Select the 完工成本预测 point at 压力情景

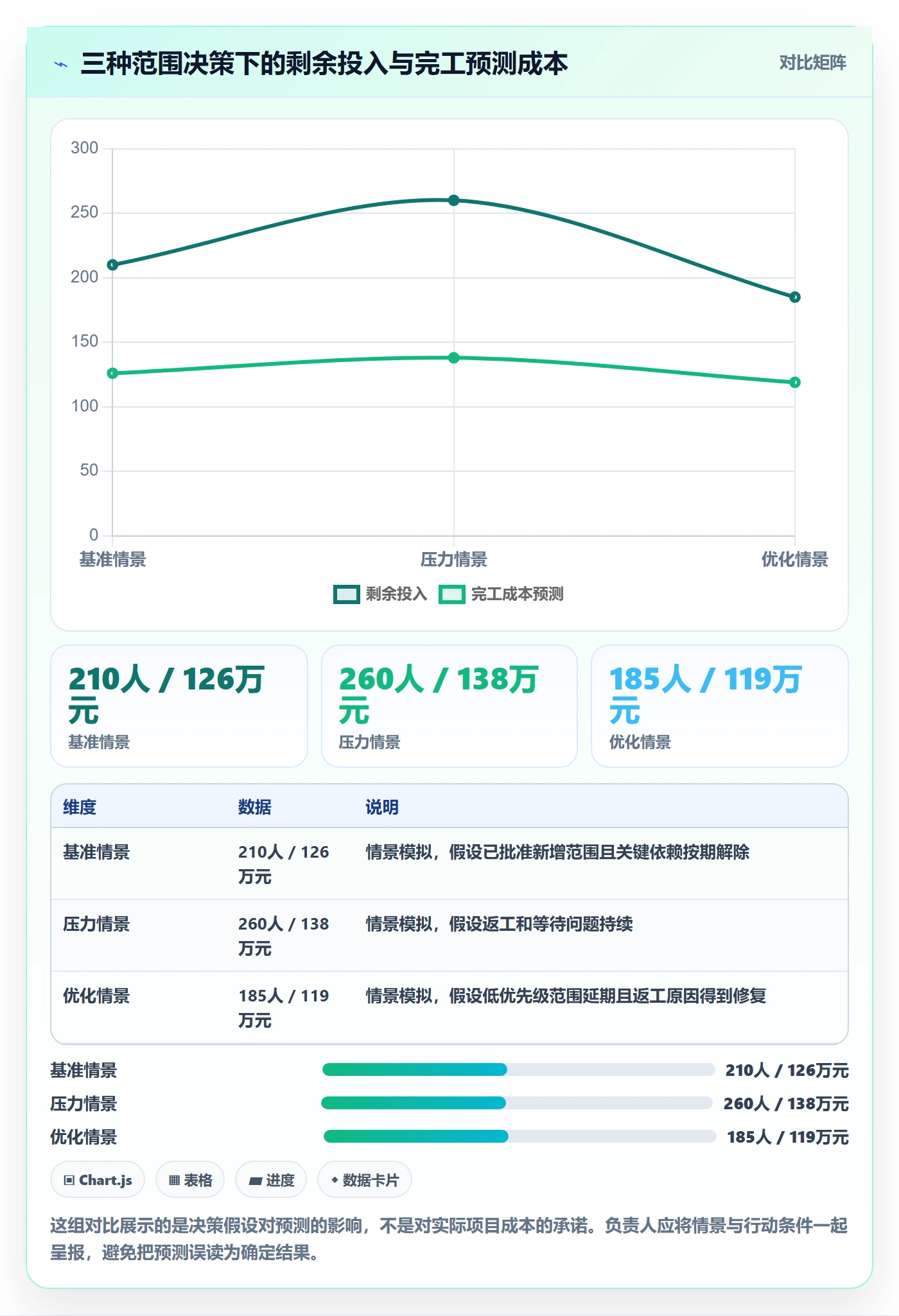pyautogui.click(x=454, y=358)
